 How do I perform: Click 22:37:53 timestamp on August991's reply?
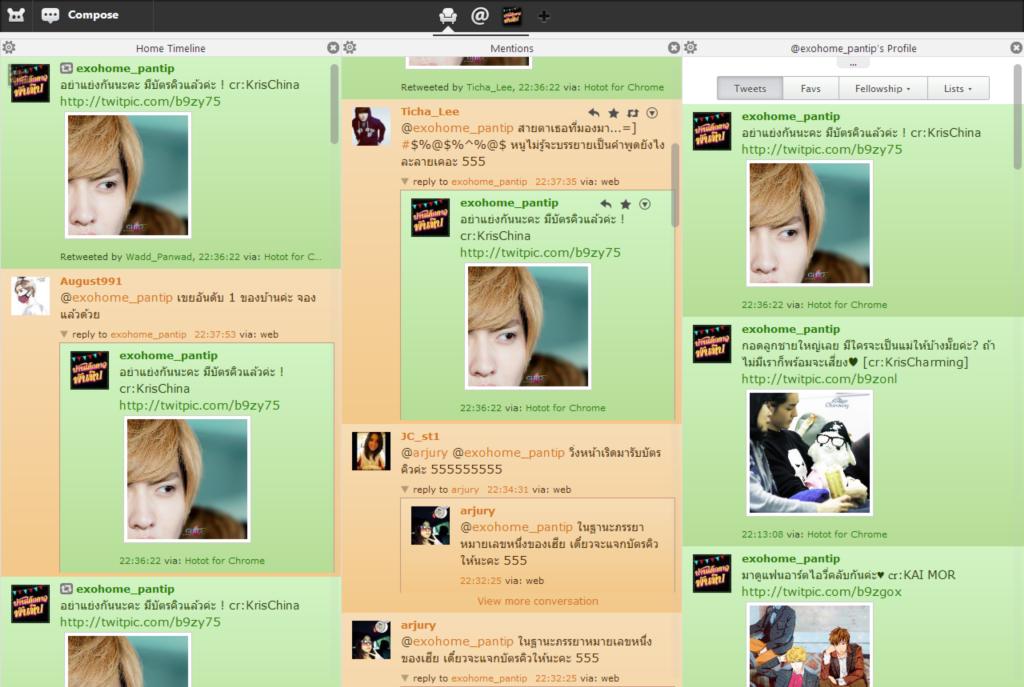pyautogui.click(x=215, y=334)
